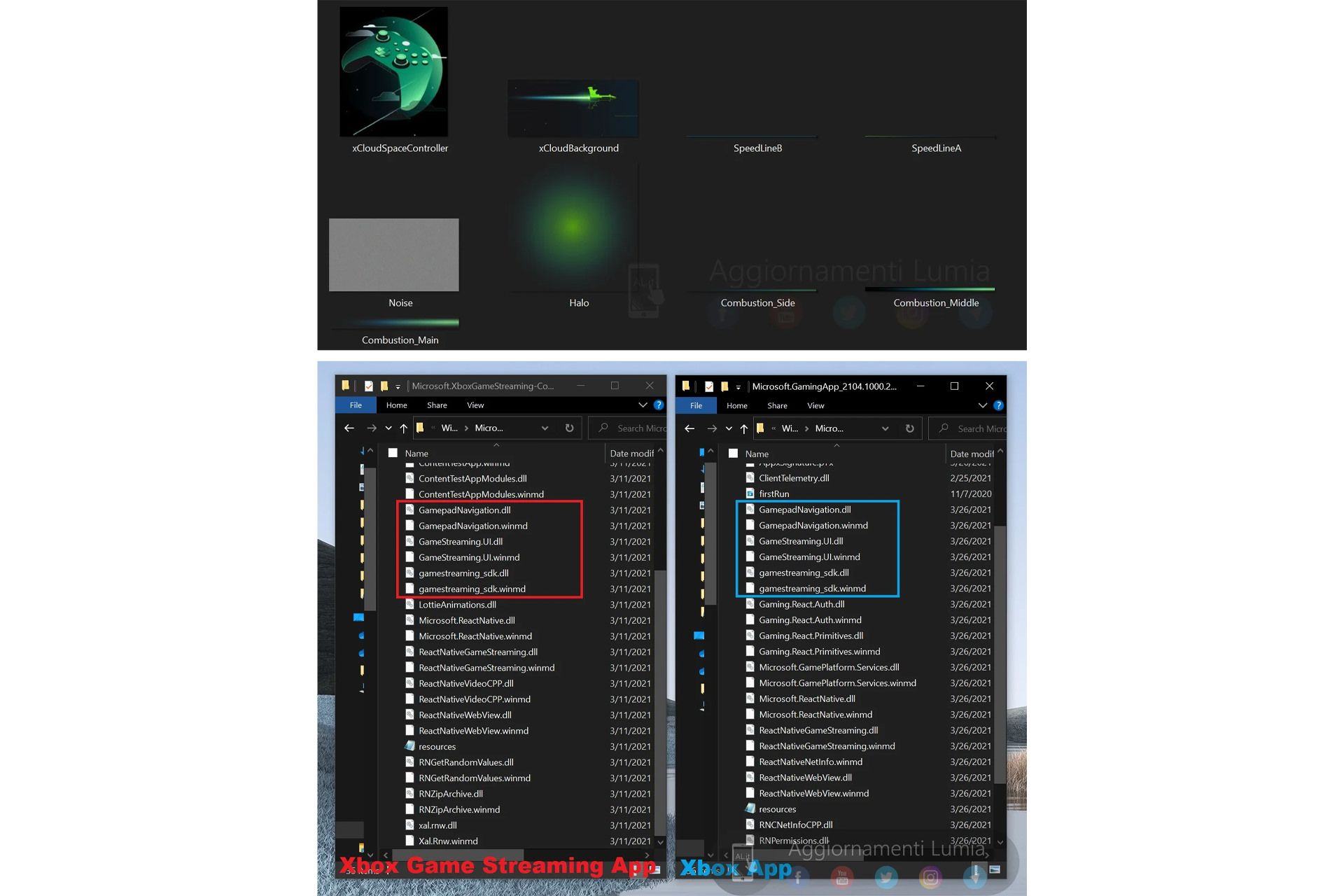Click the refresh icon in the Xbox Game Streaming address bar
The width and height of the screenshot is (1344, 896).
coord(570,428)
